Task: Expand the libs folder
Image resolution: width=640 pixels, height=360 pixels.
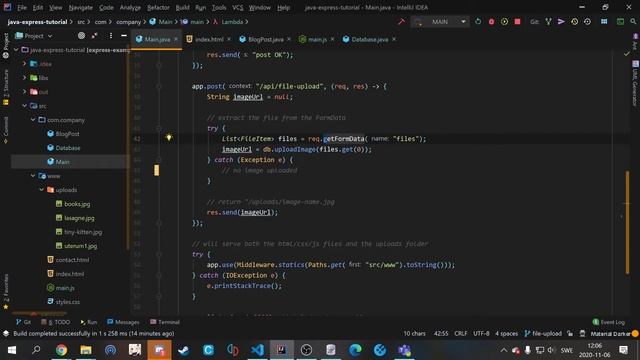Action: (x=24, y=78)
